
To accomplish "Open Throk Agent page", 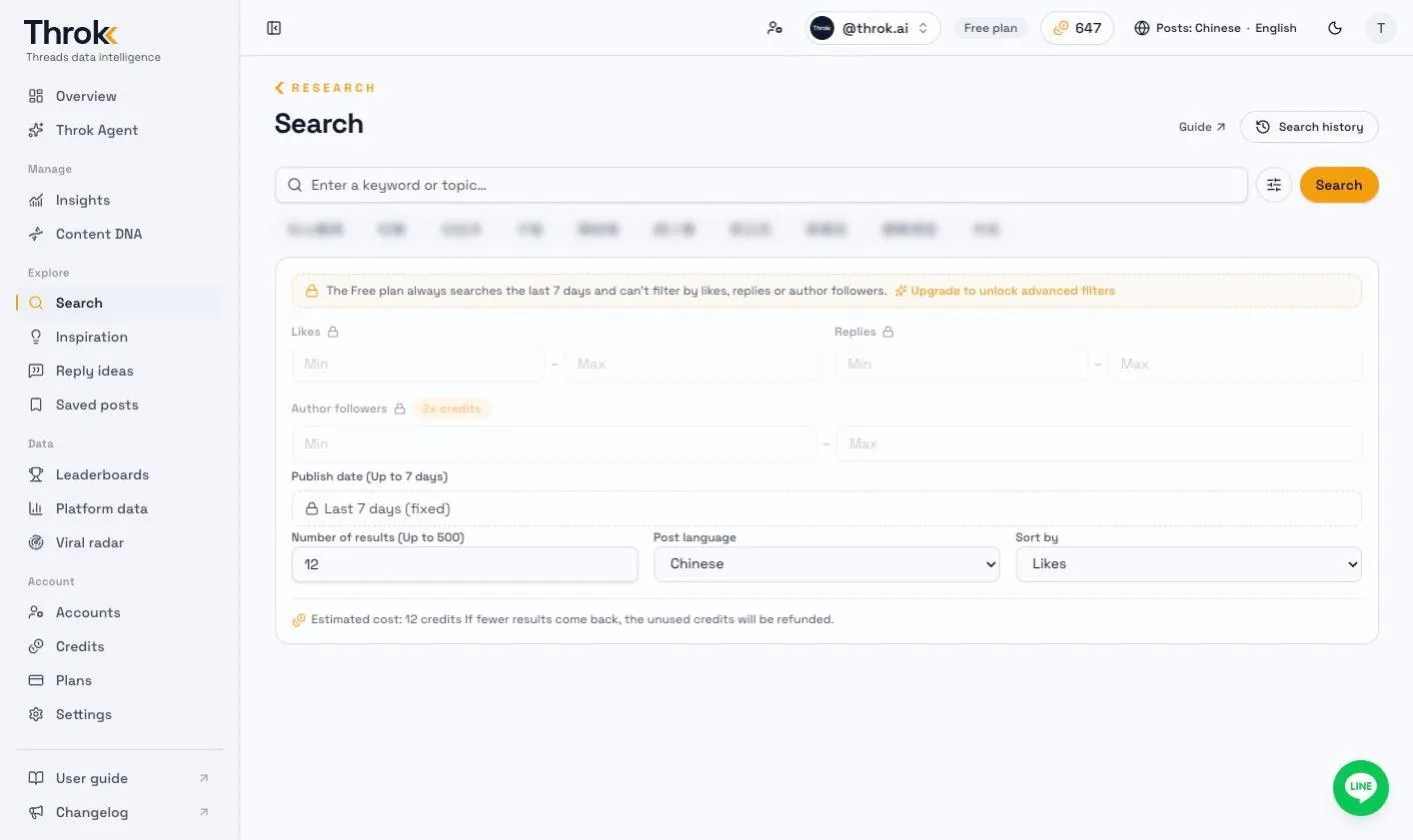I will click(120, 130).
